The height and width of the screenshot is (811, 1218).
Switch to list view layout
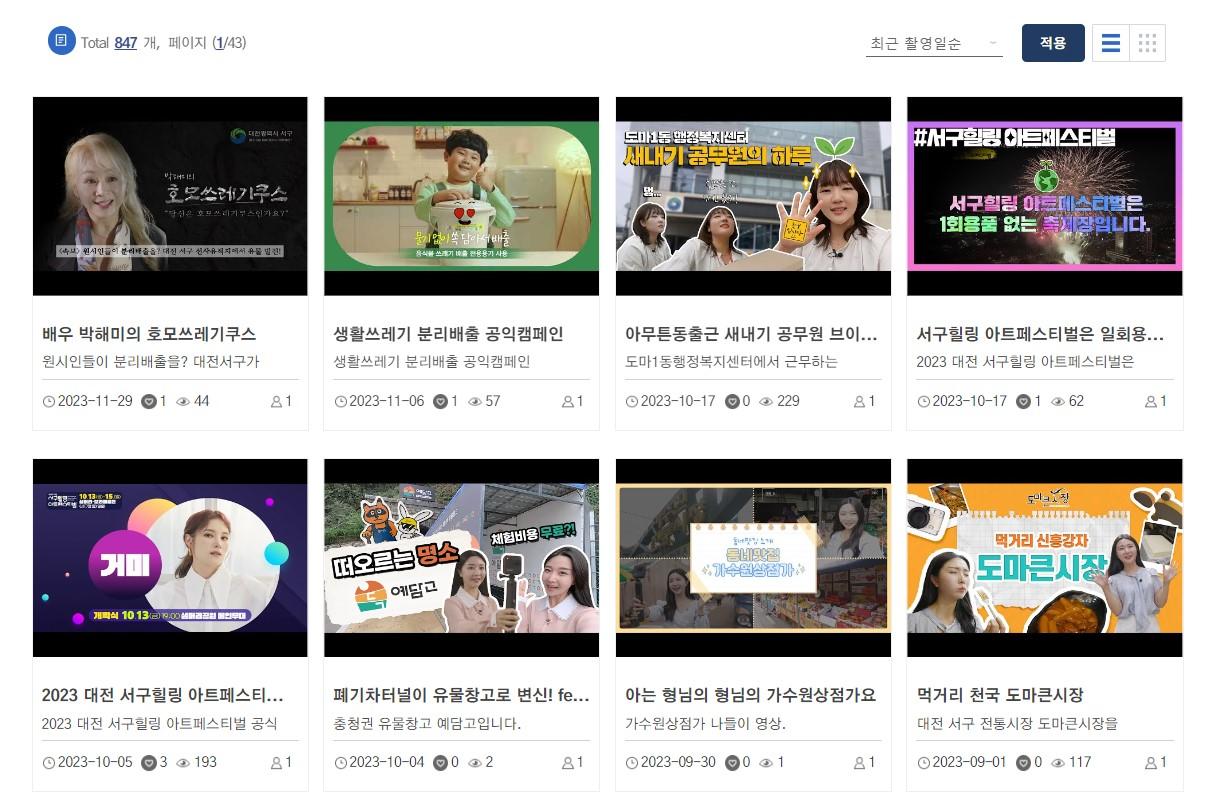(1110, 43)
